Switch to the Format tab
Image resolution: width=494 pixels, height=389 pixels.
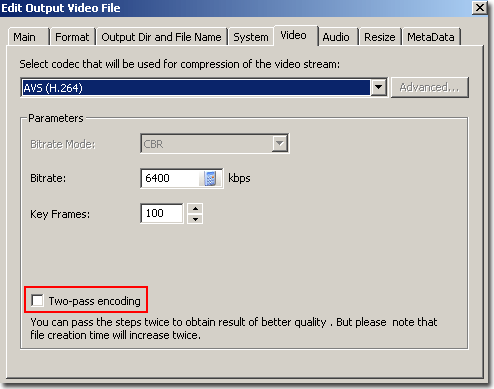pyautogui.click(x=72, y=37)
